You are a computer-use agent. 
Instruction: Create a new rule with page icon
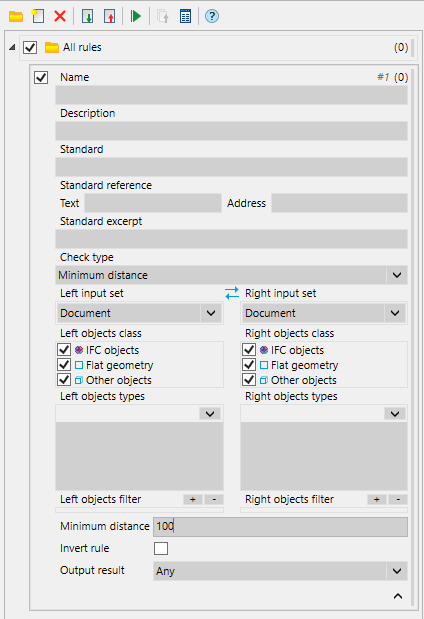click(x=38, y=17)
